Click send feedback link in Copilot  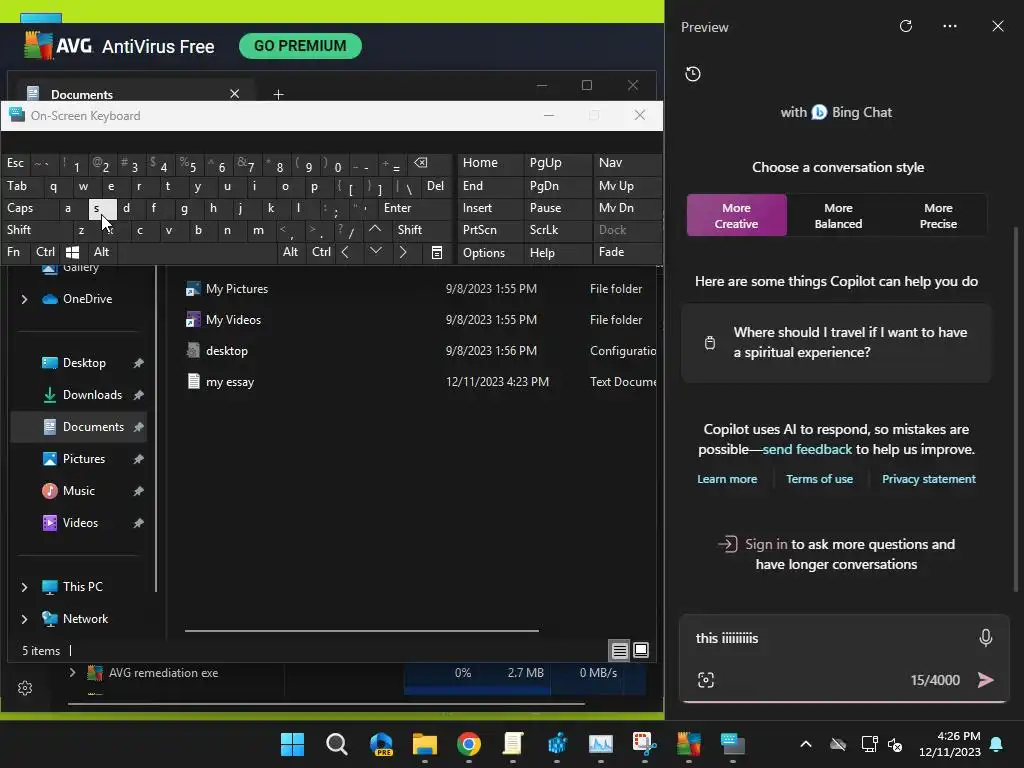(807, 449)
